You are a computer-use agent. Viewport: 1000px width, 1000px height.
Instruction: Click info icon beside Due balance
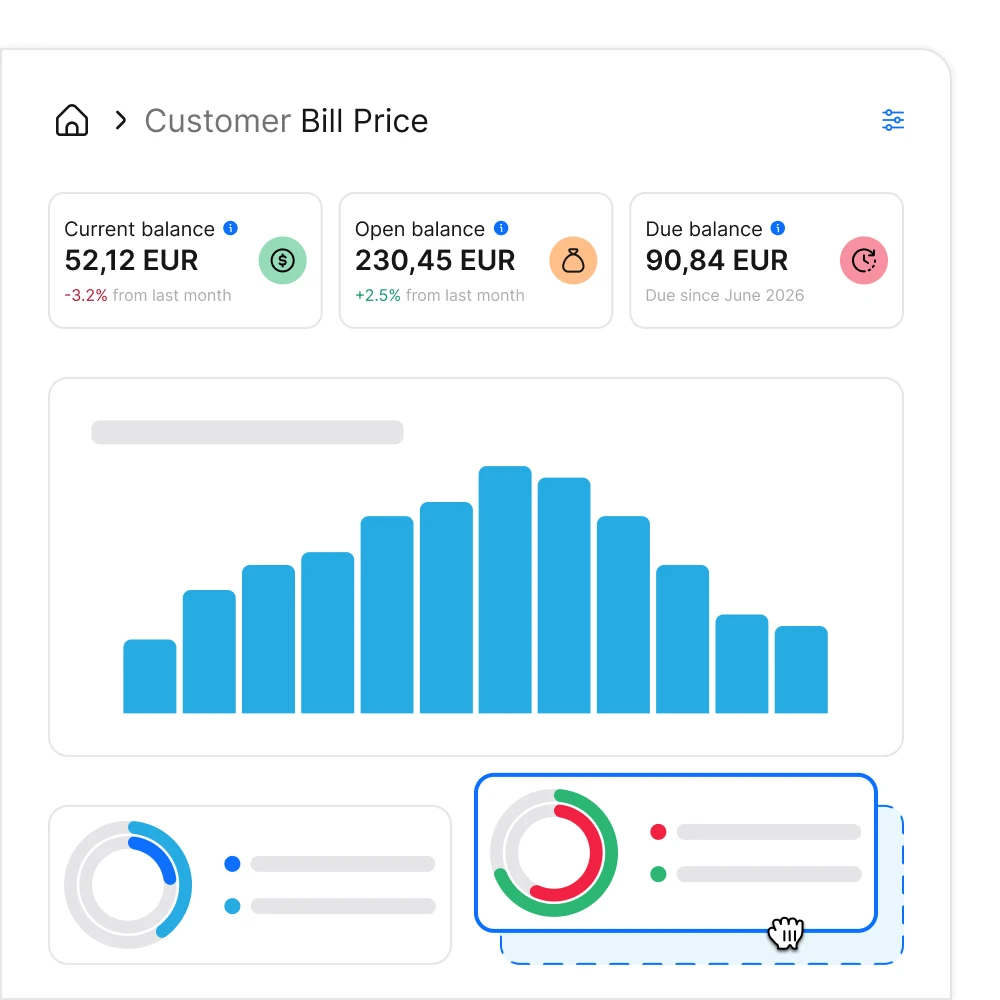(x=778, y=228)
